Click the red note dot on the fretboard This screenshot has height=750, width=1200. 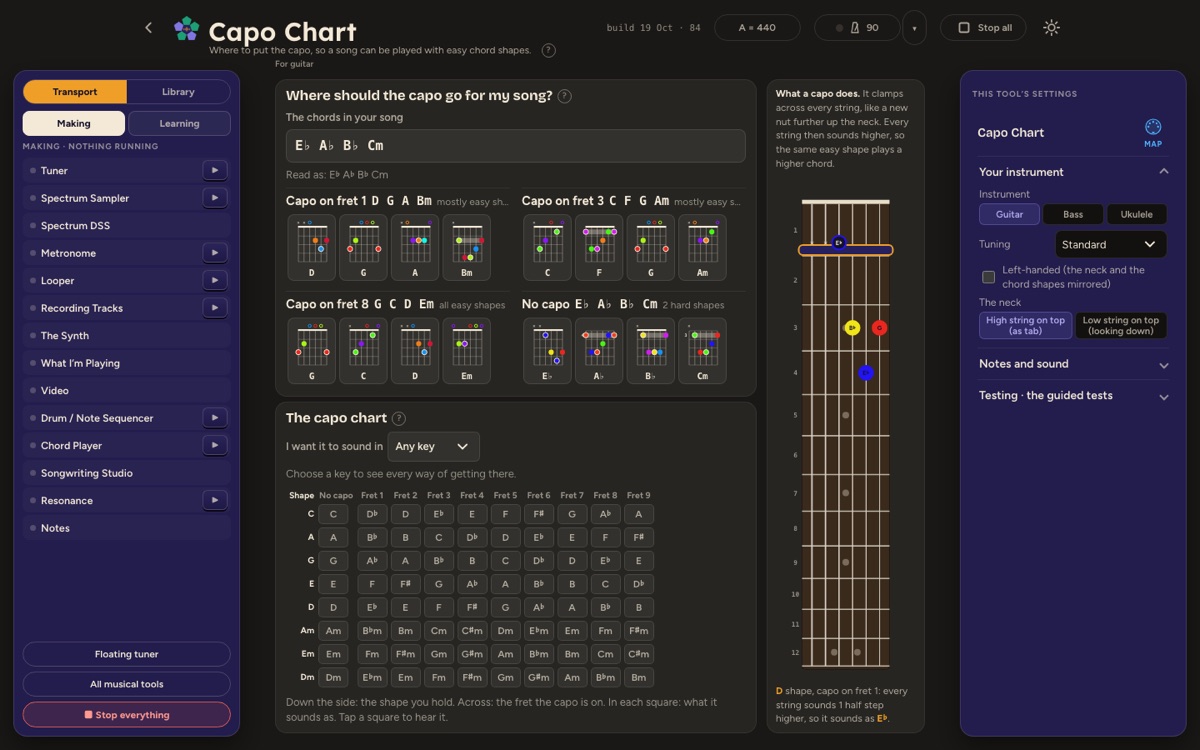click(879, 327)
